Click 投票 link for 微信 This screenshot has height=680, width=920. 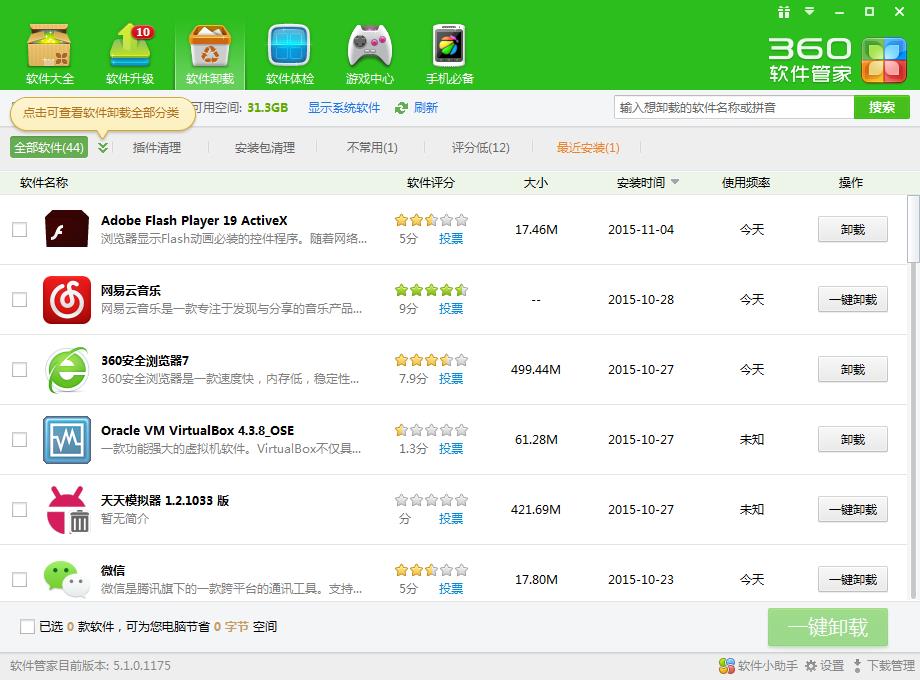[451, 588]
